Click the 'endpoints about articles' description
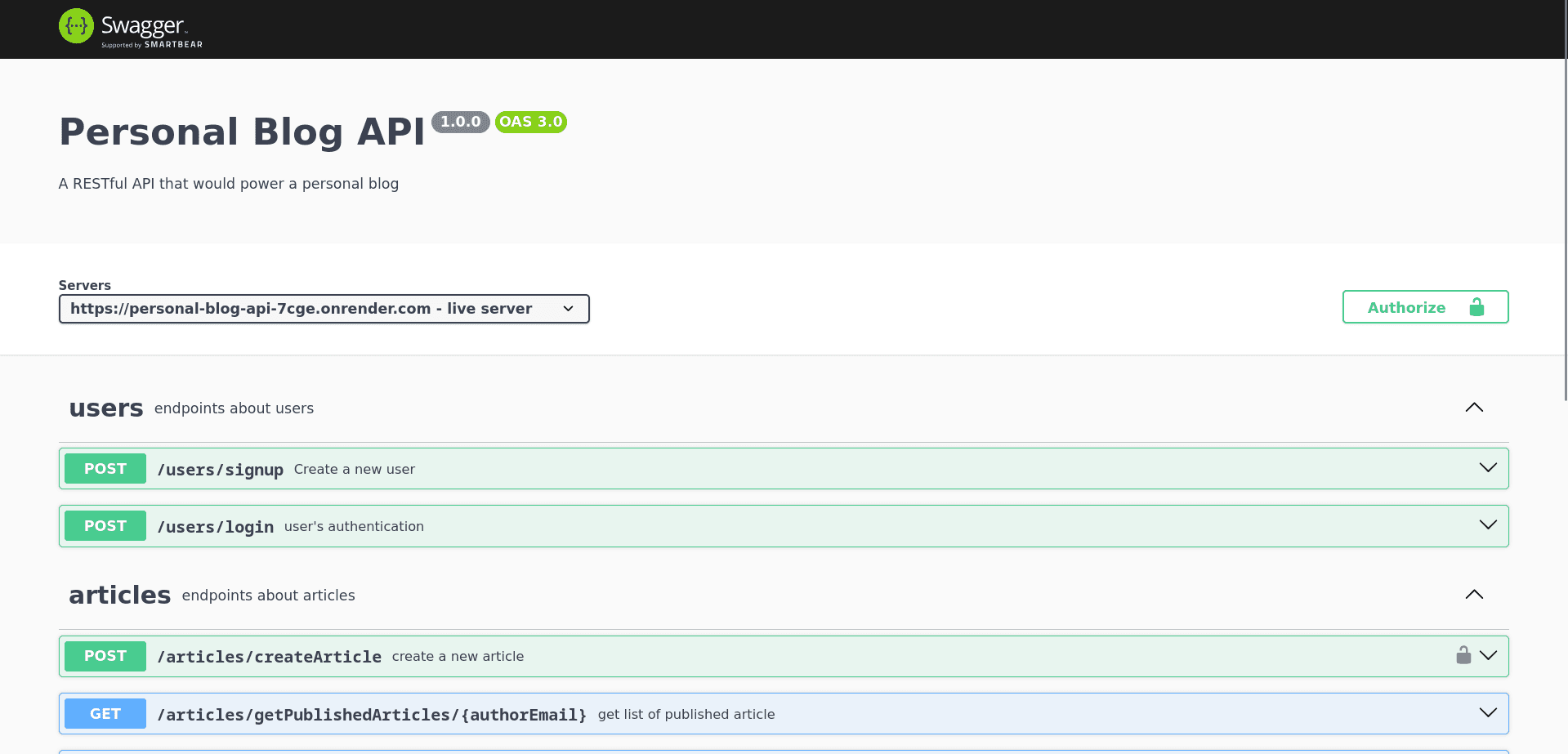This screenshot has height=754, width=1568. click(268, 596)
